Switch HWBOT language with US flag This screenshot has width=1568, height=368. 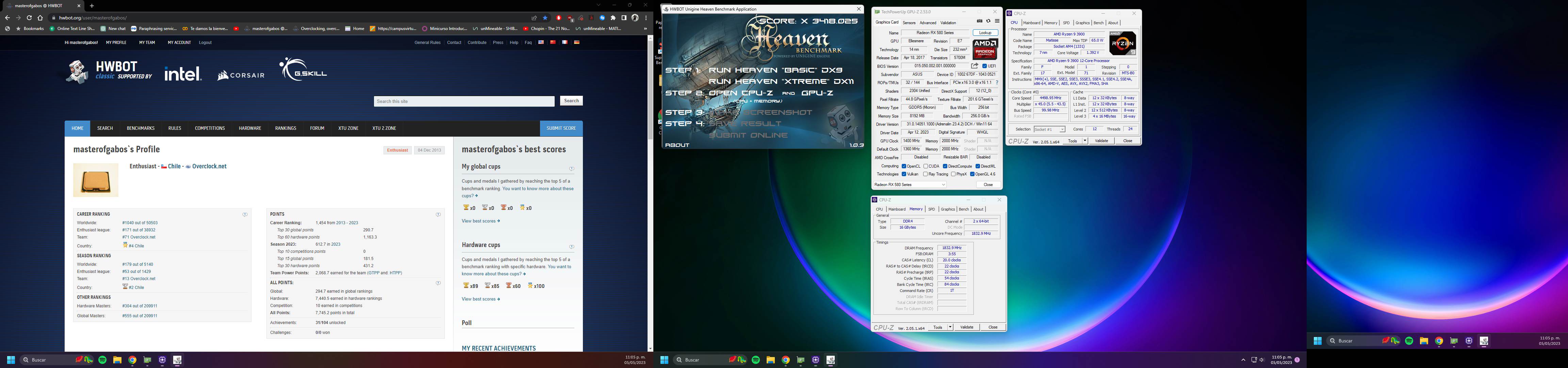point(541,43)
